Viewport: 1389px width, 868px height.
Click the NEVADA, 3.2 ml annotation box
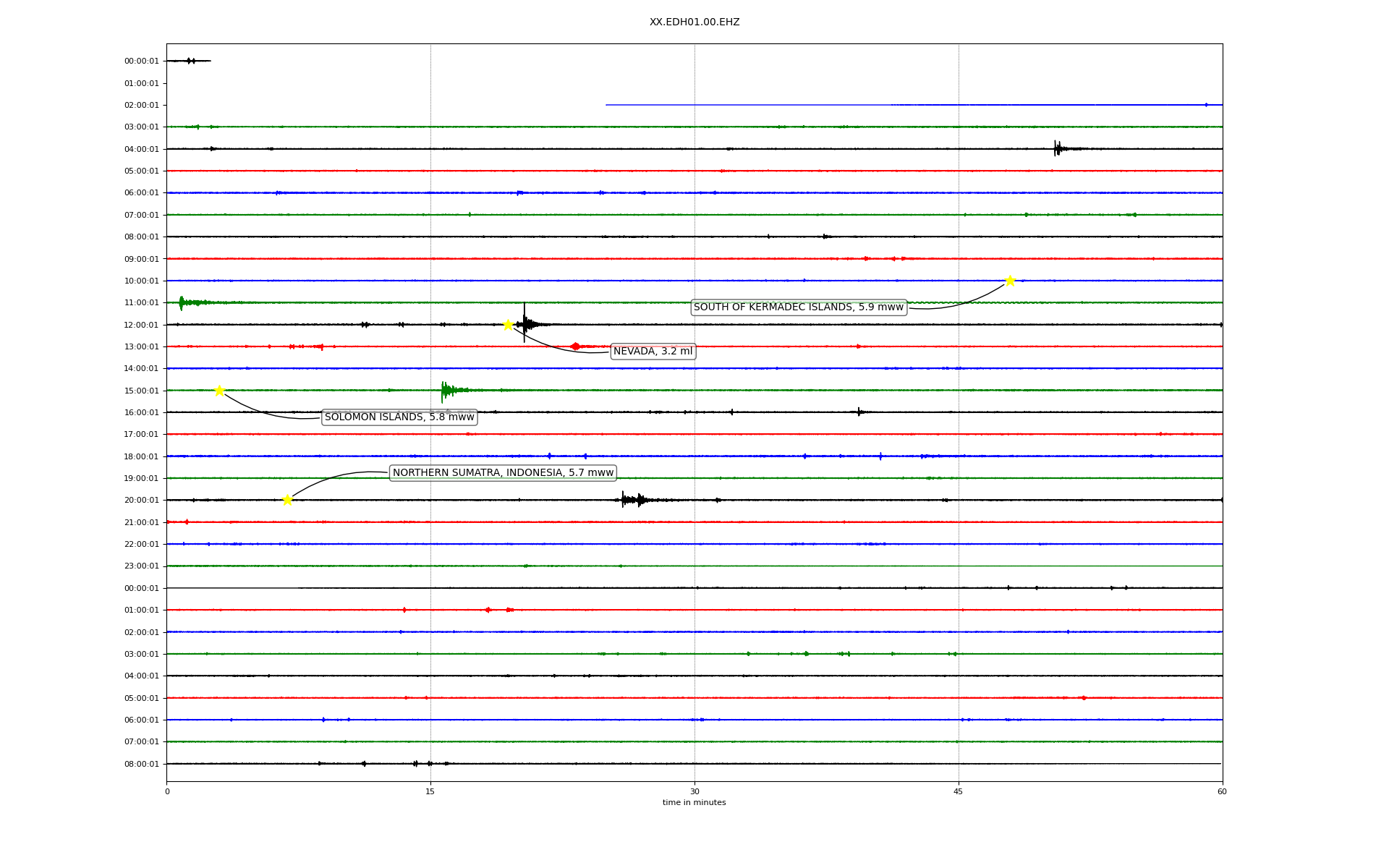[653, 352]
